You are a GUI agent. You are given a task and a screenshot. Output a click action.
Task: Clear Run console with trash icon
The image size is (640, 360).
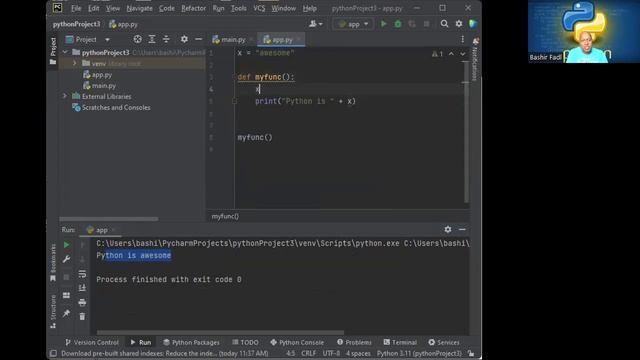click(82, 316)
